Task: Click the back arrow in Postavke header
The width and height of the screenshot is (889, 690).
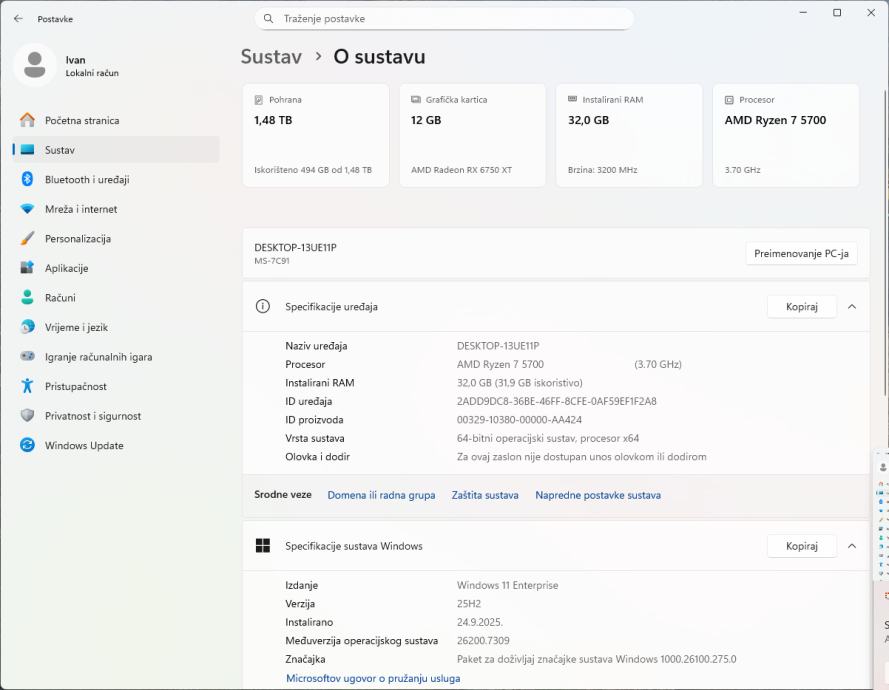Action: 18,19
